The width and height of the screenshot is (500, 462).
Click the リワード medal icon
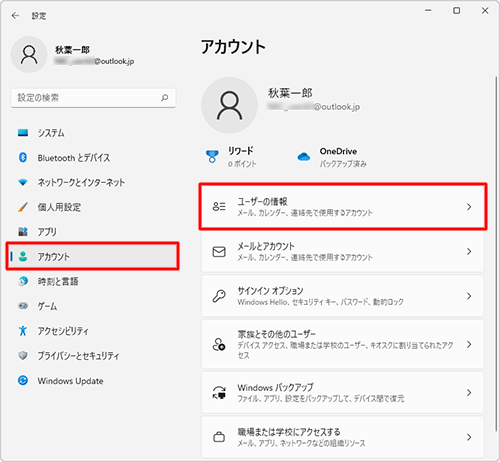coord(212,157)
